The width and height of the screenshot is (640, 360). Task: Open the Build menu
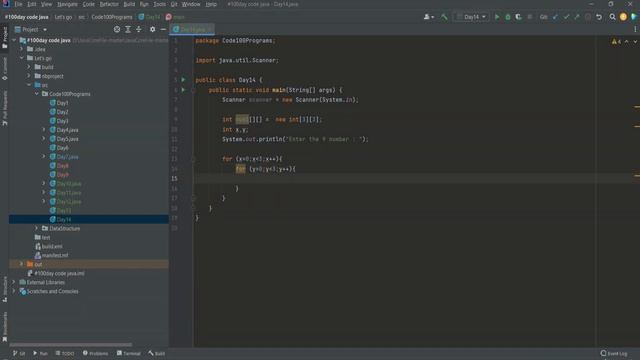pos(129,4)
